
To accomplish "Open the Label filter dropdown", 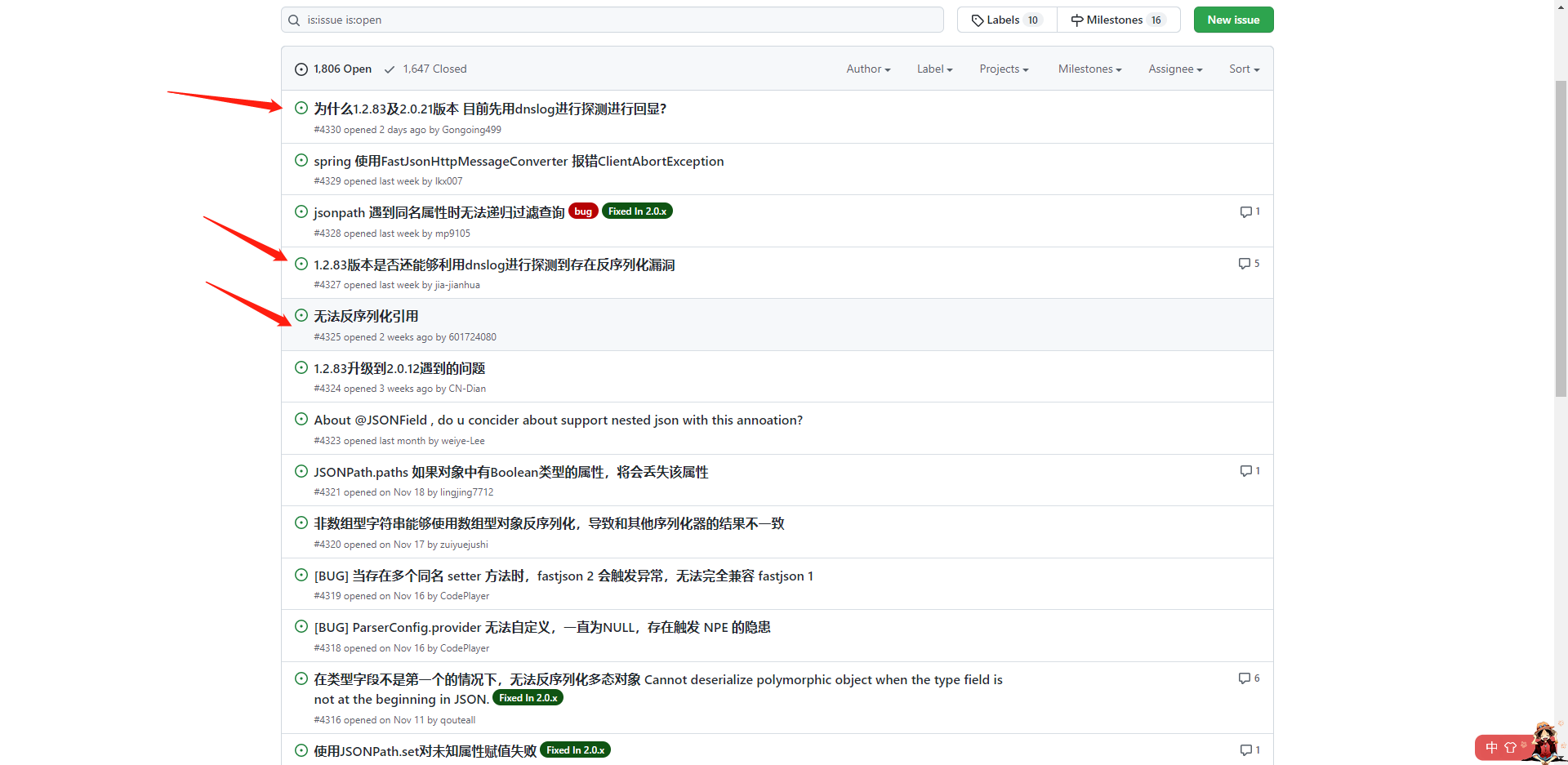I will click(x=934, y=69).
